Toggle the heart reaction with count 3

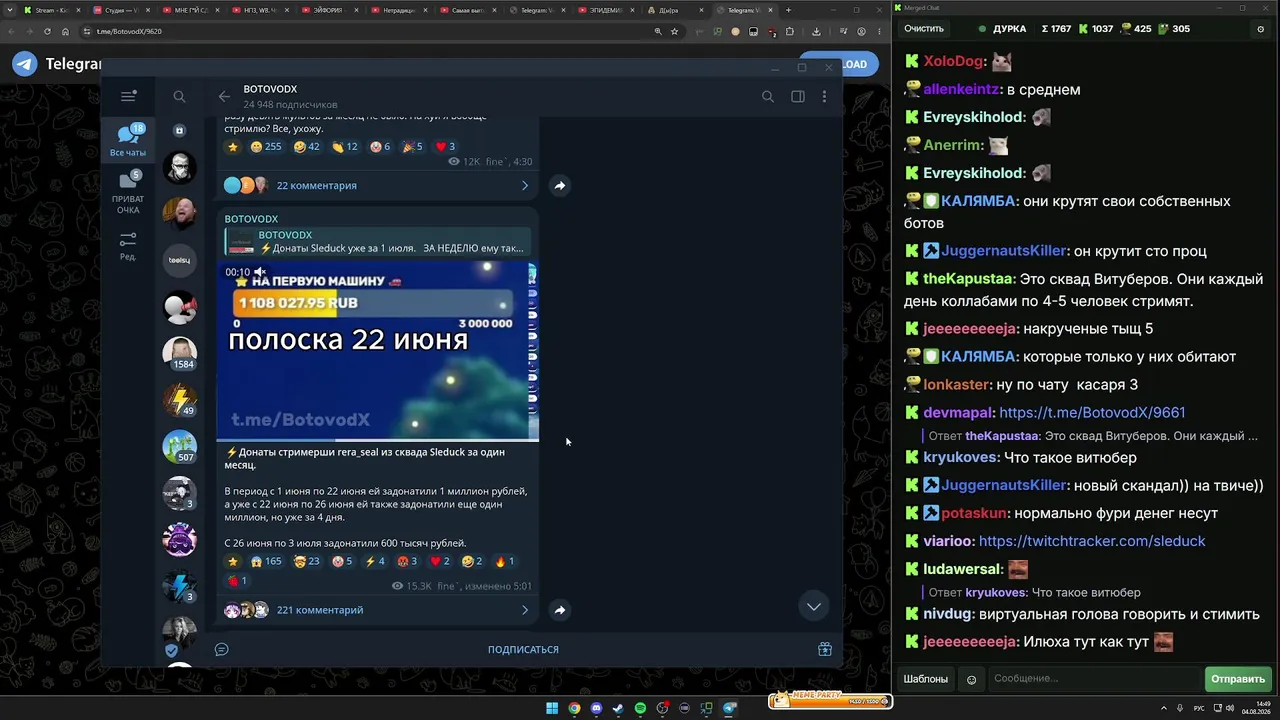445,147
